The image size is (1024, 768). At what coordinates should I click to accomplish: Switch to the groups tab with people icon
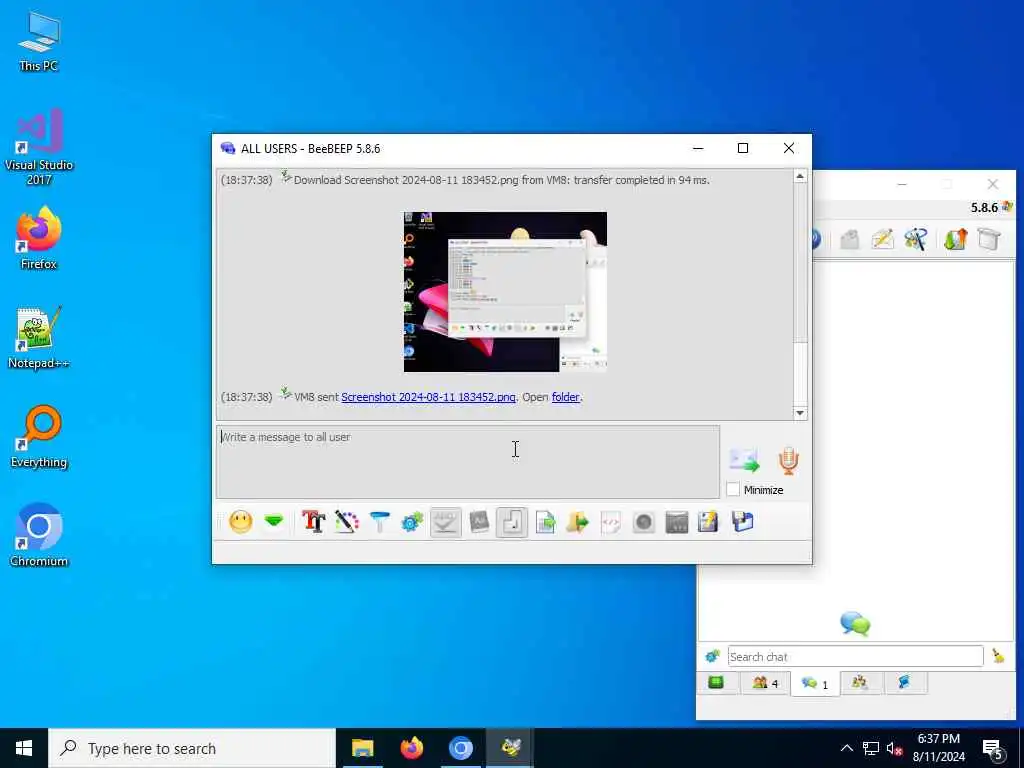coord(860,683)
